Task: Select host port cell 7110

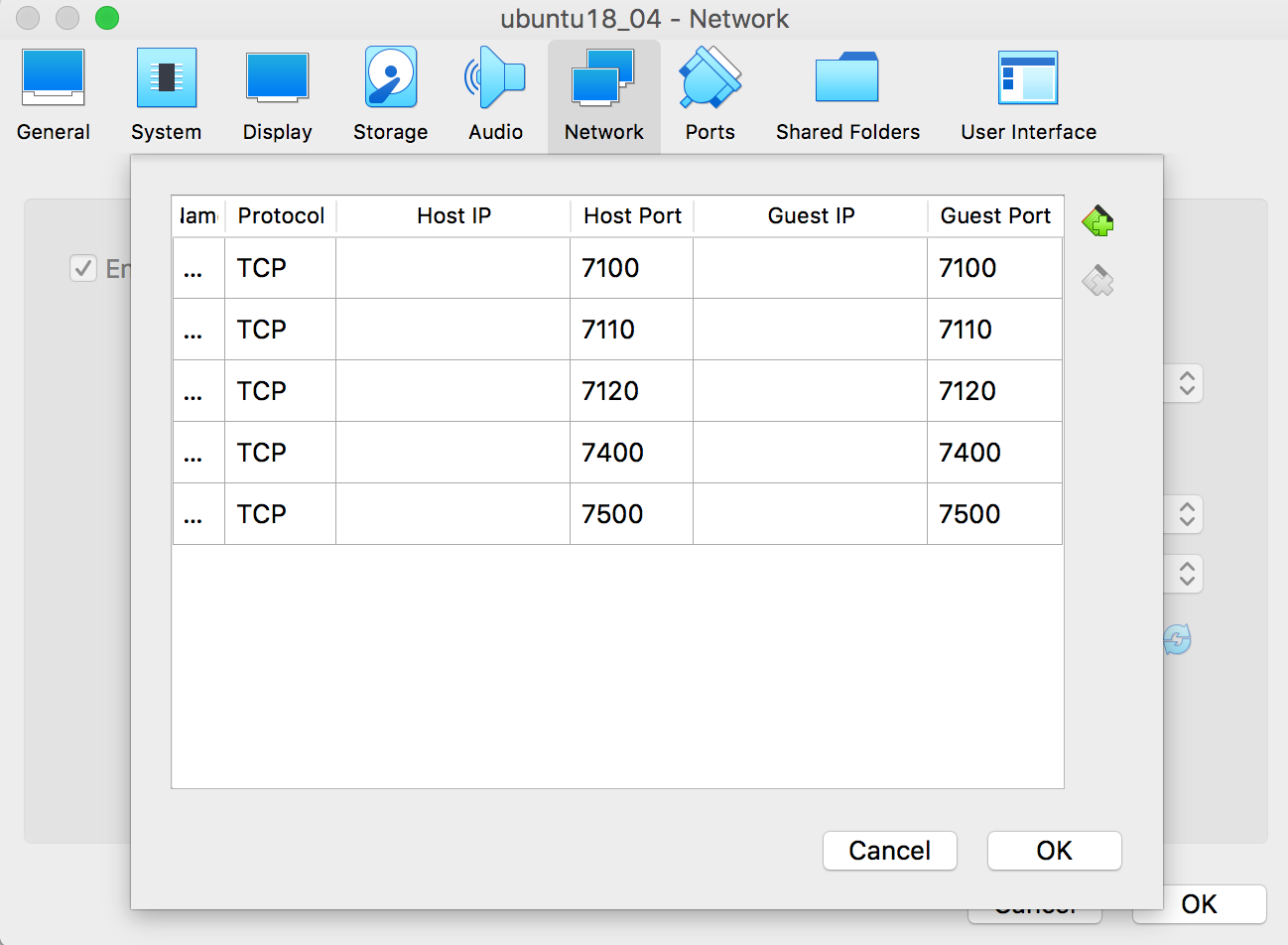Action: [631, 330]
